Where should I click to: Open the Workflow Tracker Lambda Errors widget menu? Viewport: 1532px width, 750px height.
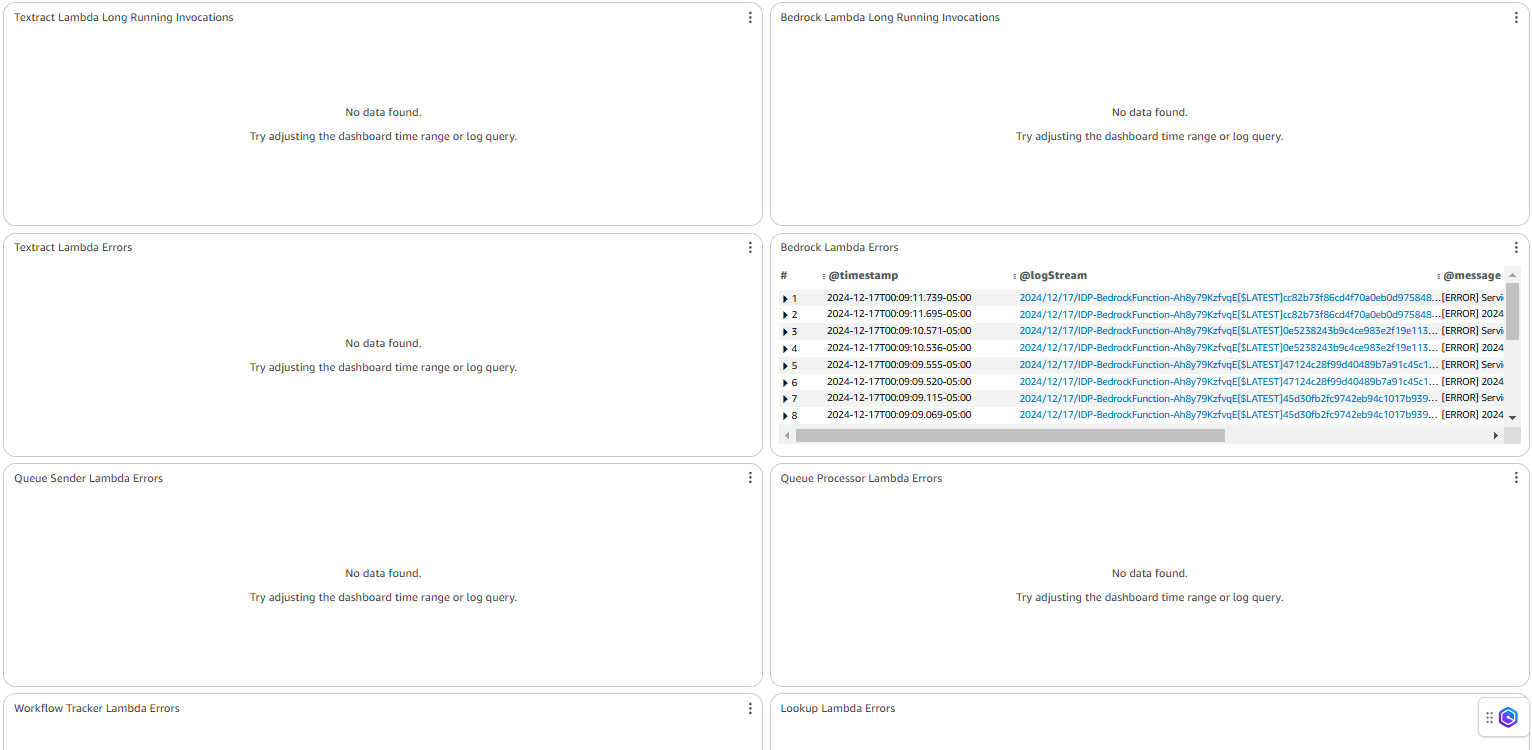[750, 708]
